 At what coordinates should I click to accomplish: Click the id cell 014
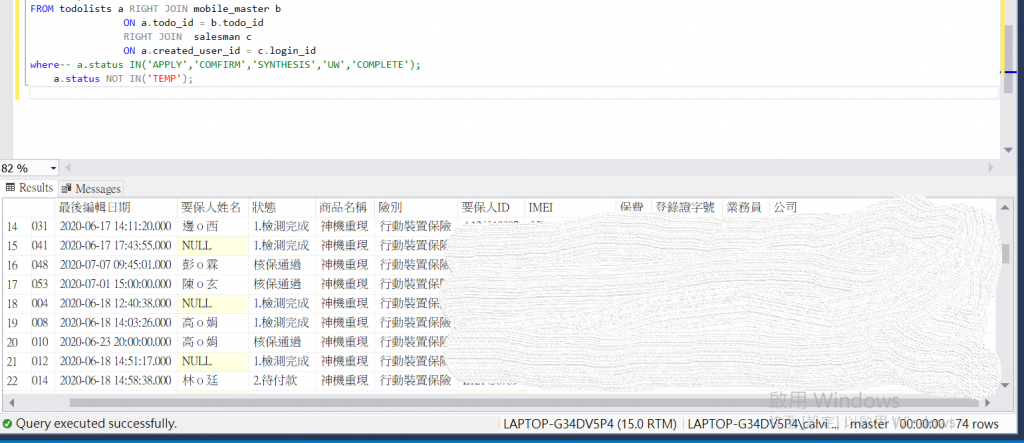pos(42,381)
